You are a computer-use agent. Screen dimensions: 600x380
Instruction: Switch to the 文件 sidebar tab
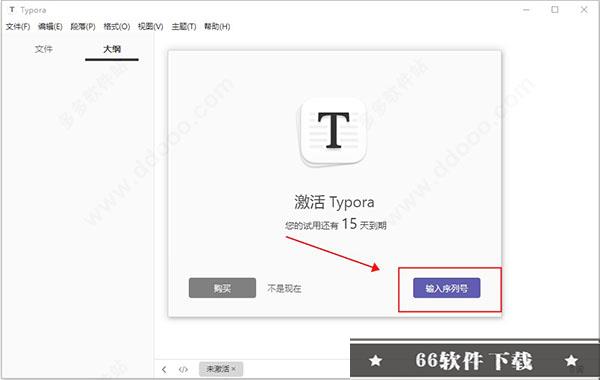coord(43,49)
